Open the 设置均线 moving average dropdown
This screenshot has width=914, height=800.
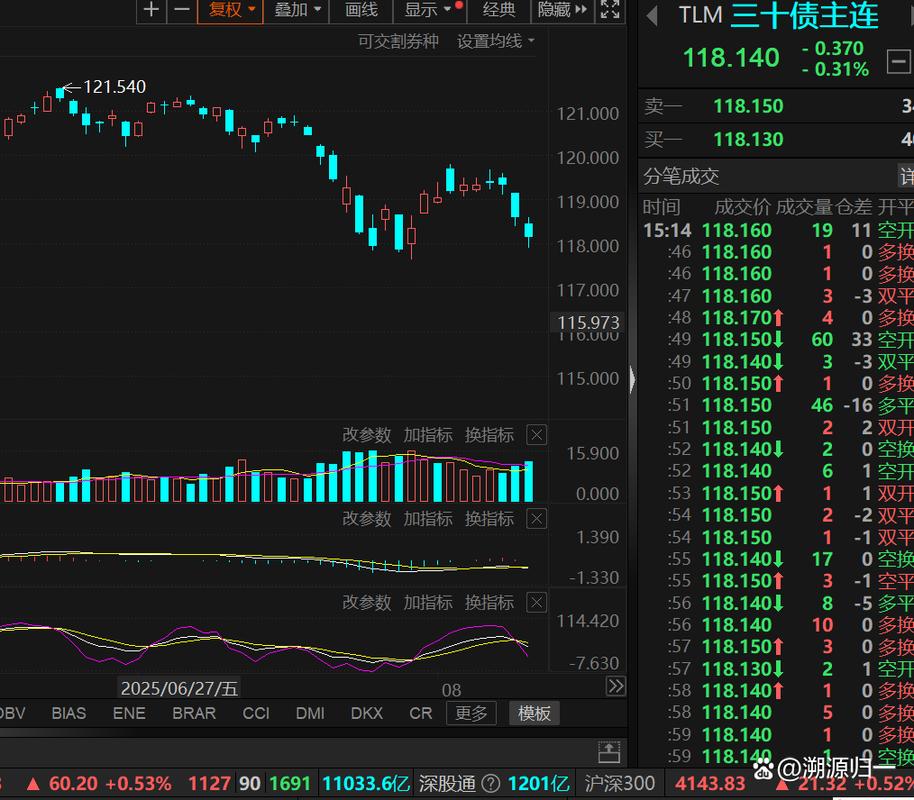coord(495,41)
